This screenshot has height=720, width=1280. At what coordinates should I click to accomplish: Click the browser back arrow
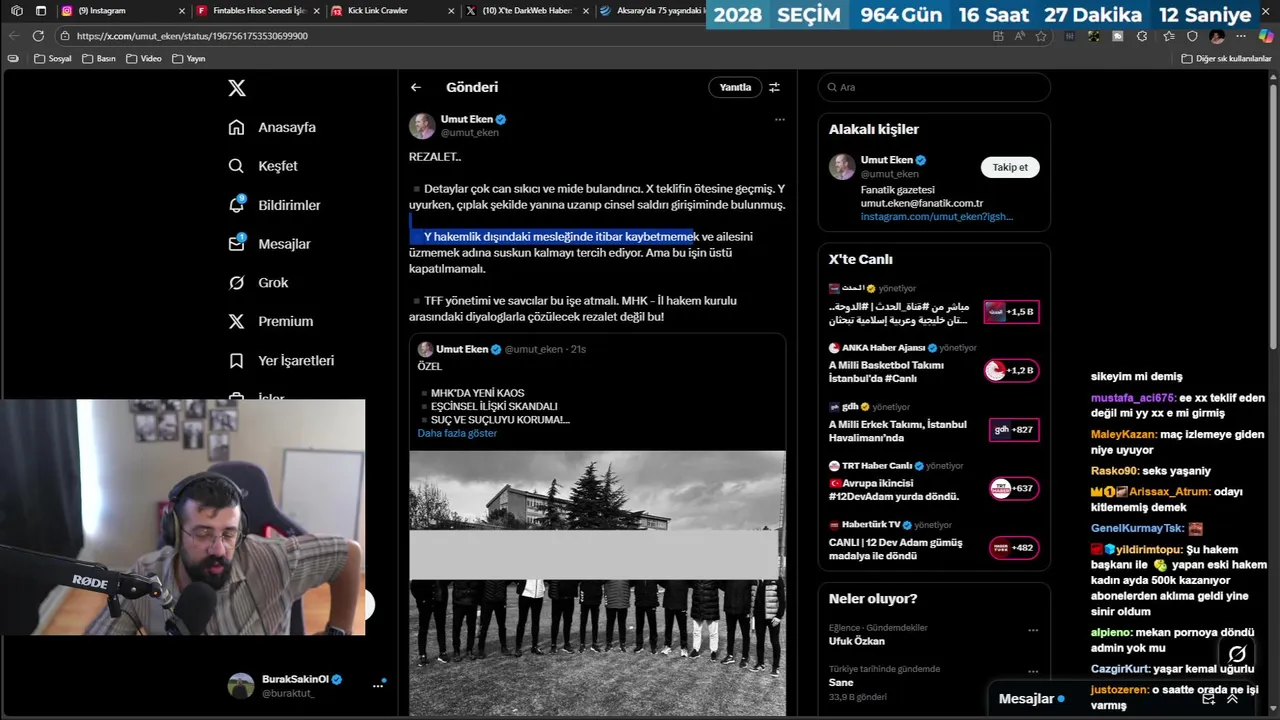tap(13, 36)
